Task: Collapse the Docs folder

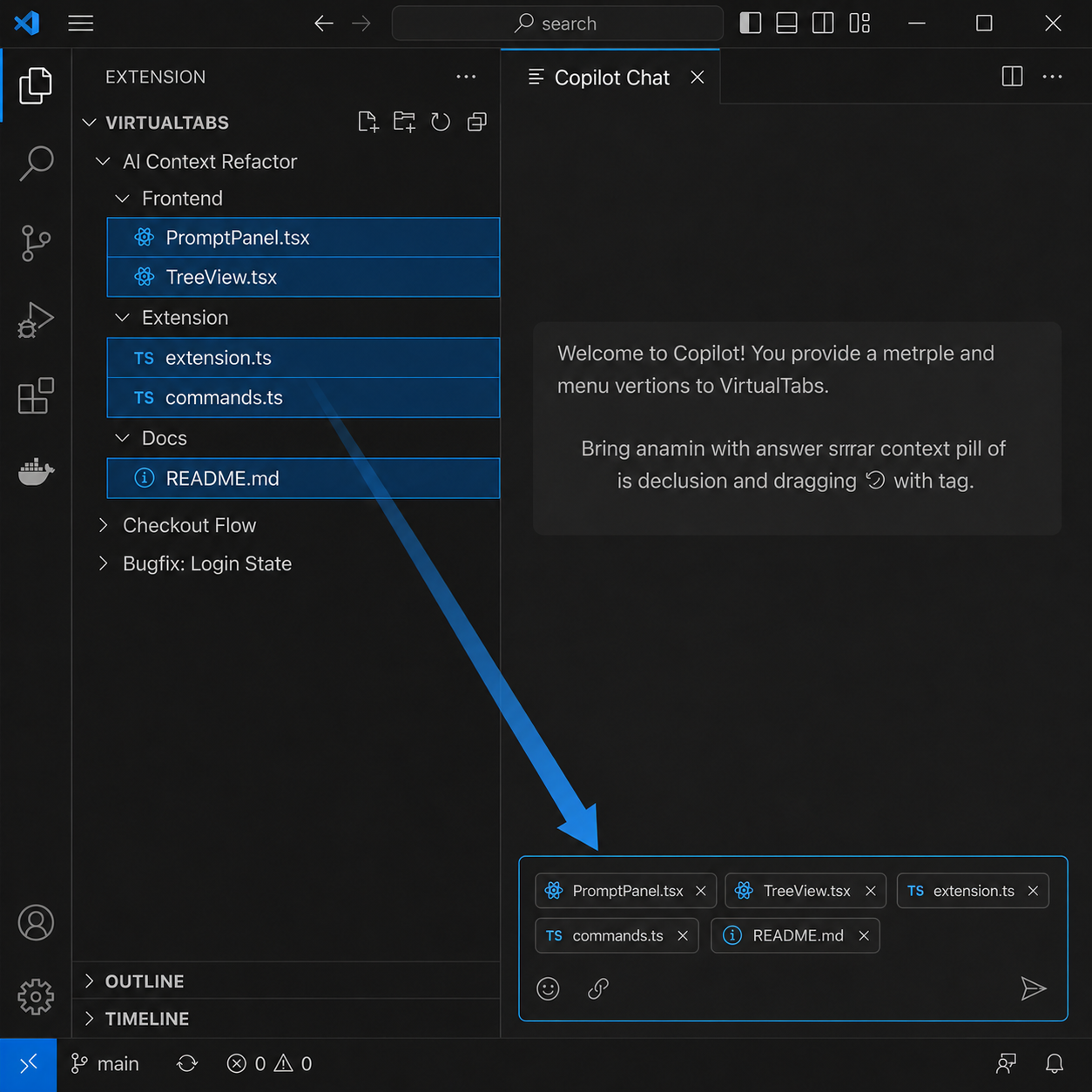Action: (x=122, y=438)
